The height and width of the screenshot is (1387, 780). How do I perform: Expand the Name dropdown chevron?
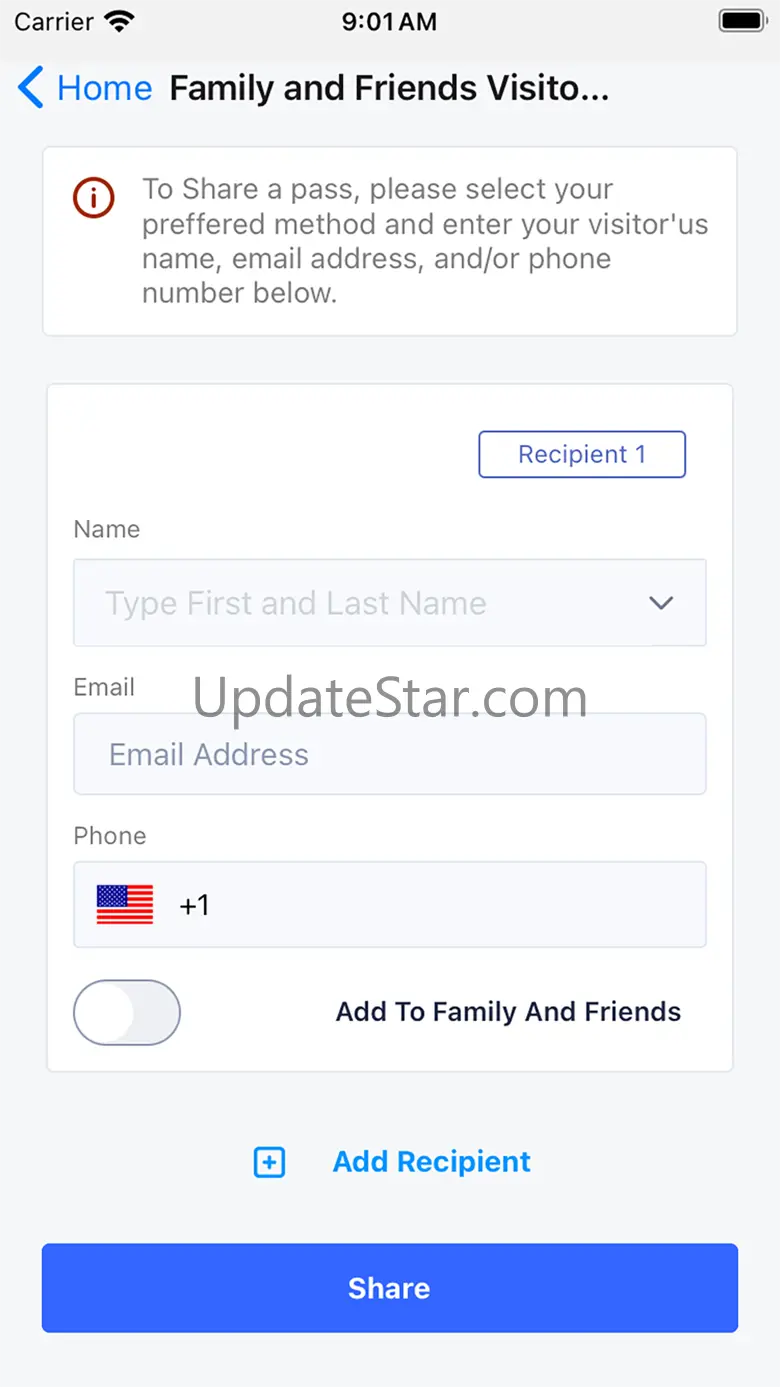point(661,603)
